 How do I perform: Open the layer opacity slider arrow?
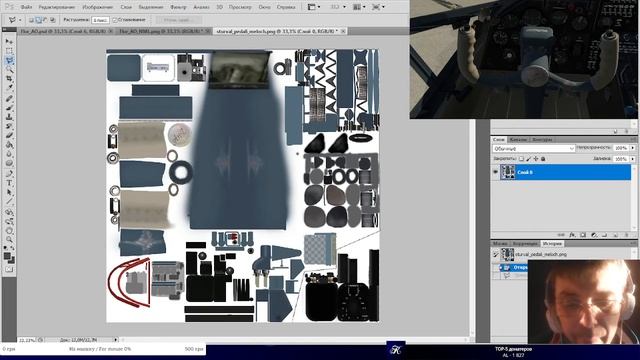[633, 148]
